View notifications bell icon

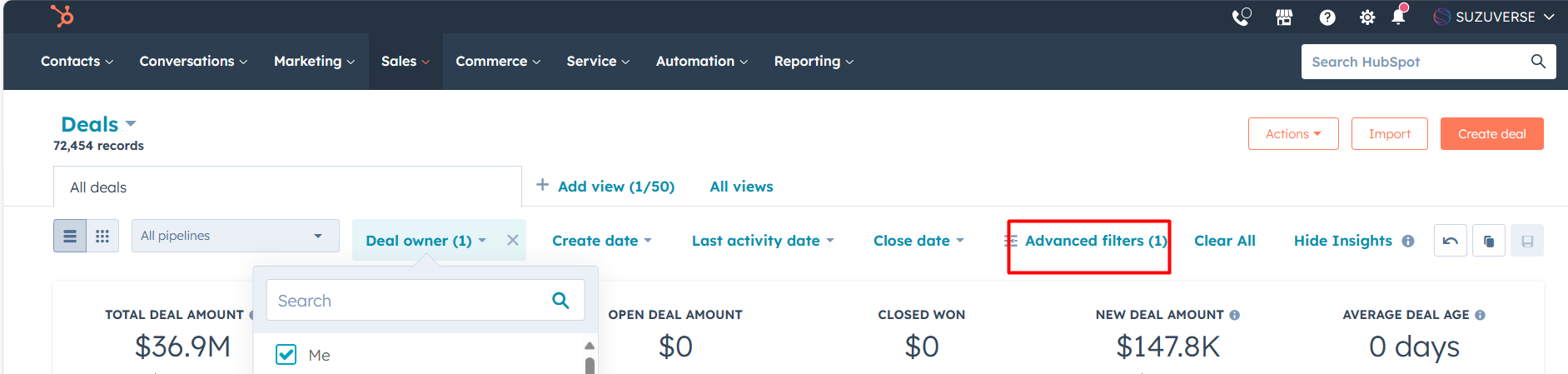point(1398,17)
